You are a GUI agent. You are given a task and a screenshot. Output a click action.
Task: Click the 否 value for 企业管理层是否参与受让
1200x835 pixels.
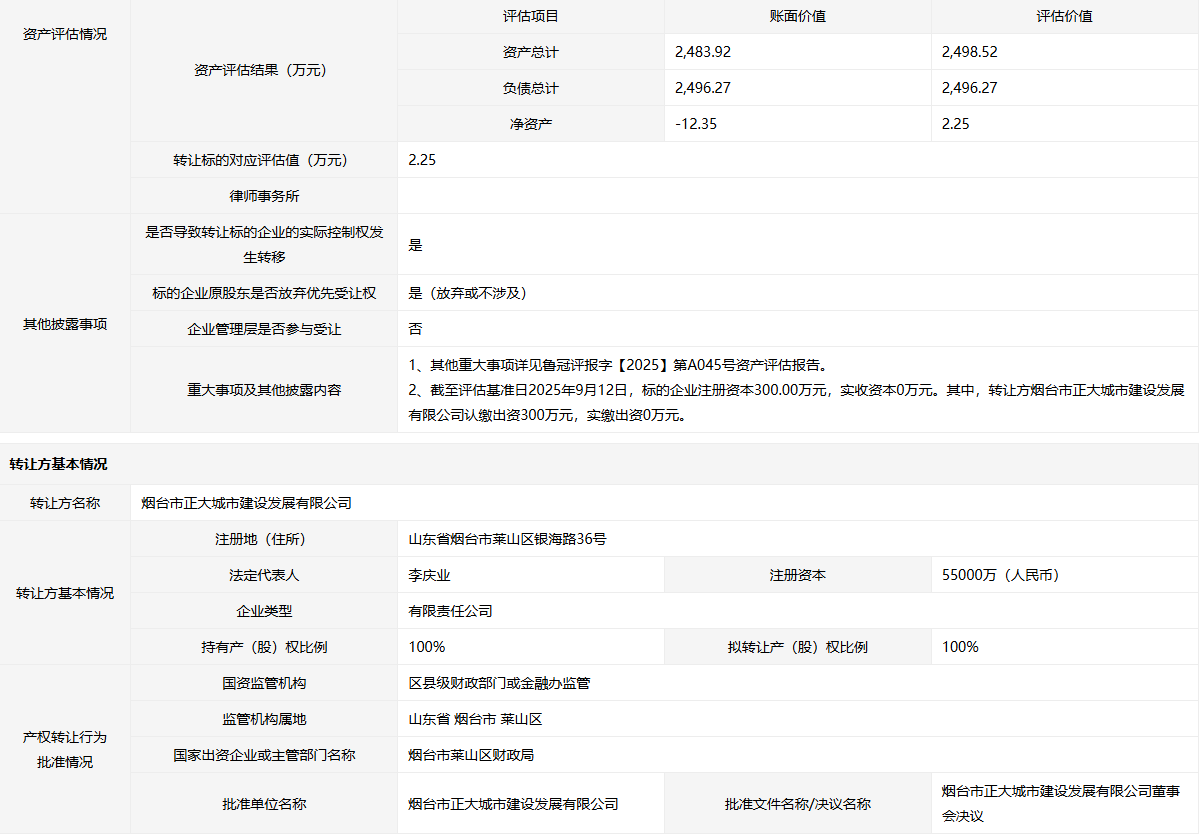coord(416,329)
